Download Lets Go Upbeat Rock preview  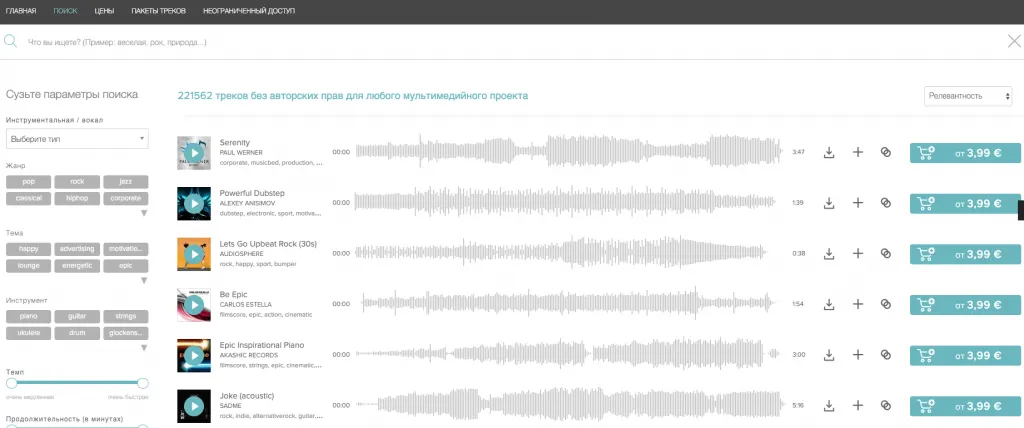[829, 254]
